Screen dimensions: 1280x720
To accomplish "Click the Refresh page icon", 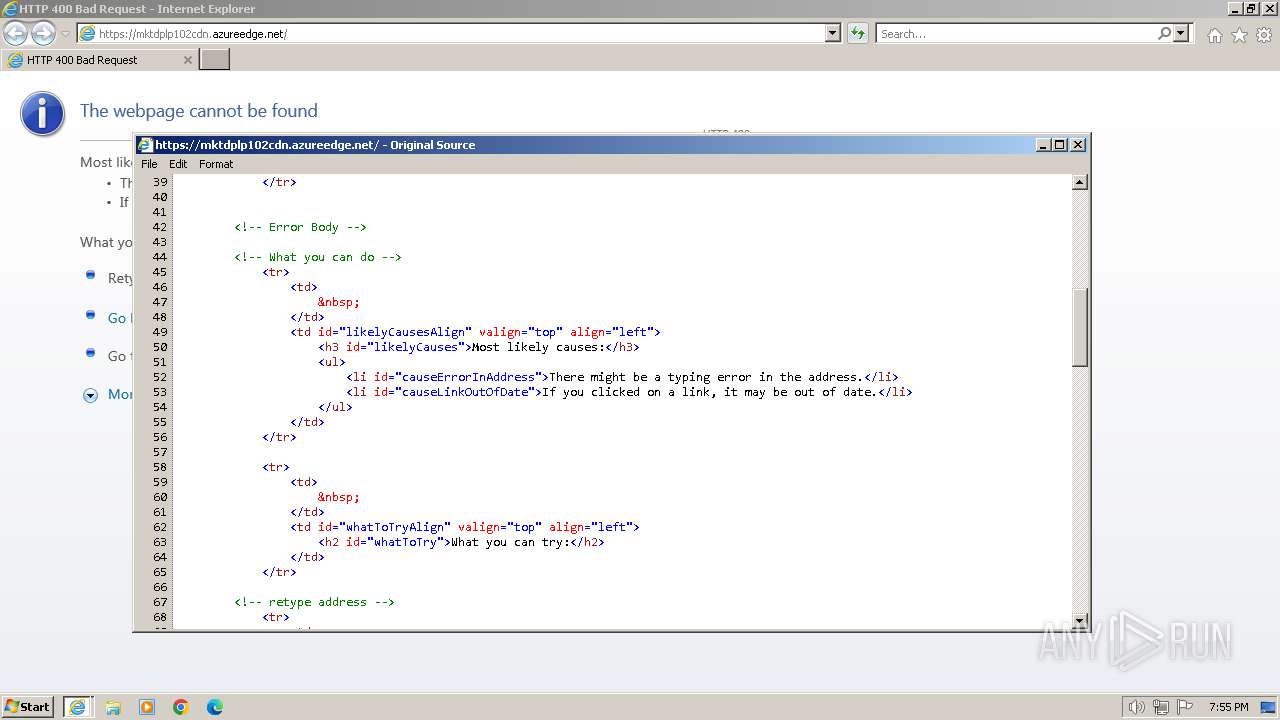I will tap(857, 34).
